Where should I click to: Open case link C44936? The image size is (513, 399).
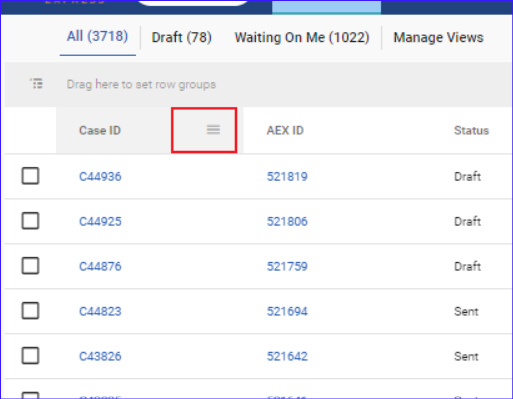(x=100, y=176)
